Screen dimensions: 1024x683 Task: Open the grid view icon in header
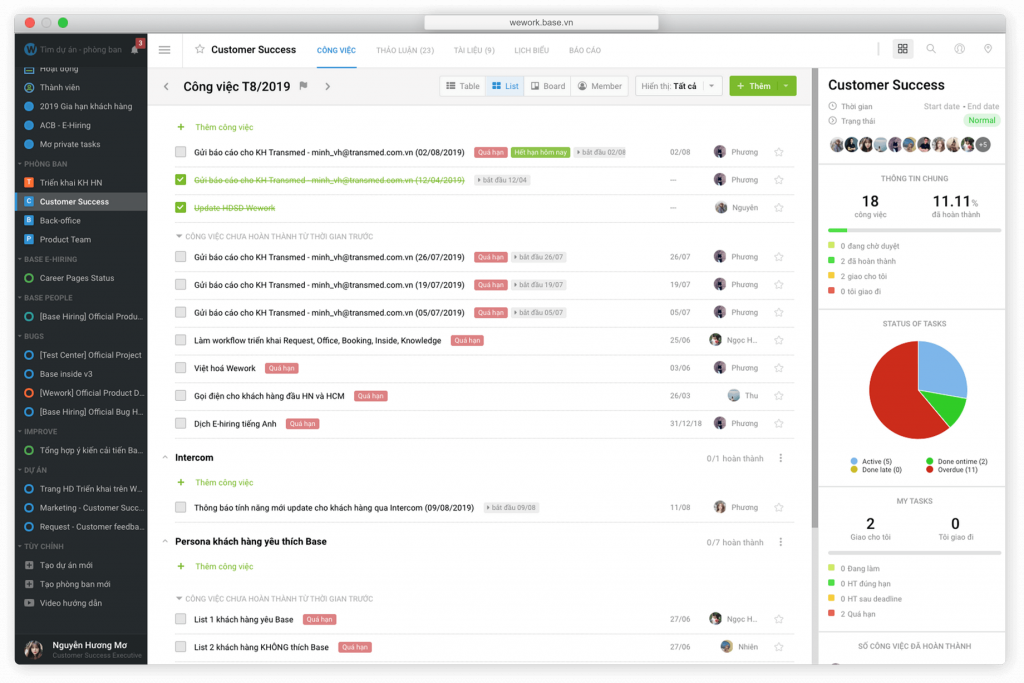point(903,49)
